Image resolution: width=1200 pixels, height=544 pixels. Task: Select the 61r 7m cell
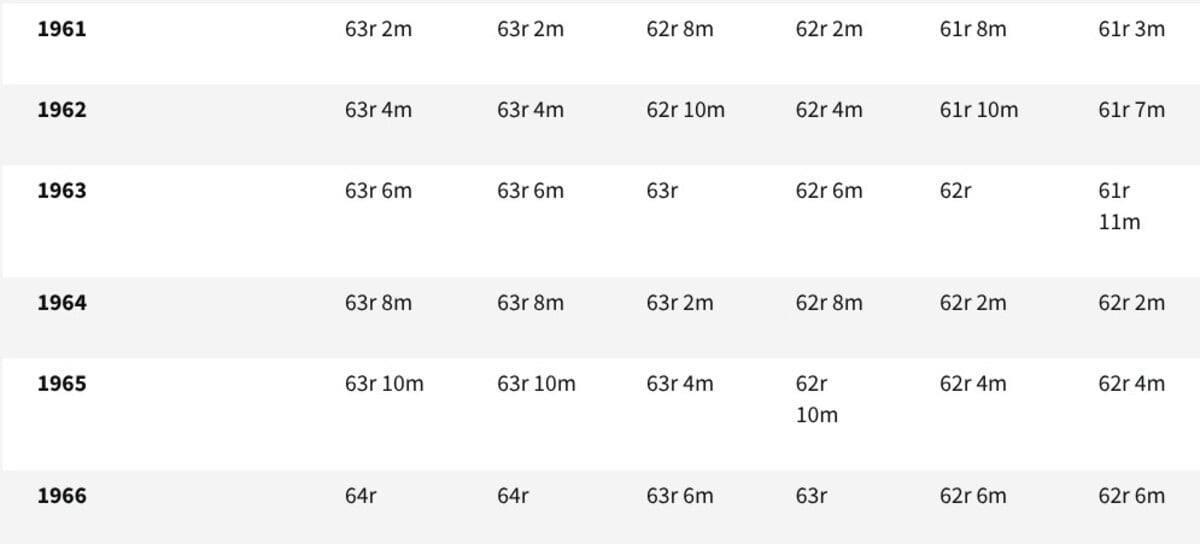(x=1131, y=110)
